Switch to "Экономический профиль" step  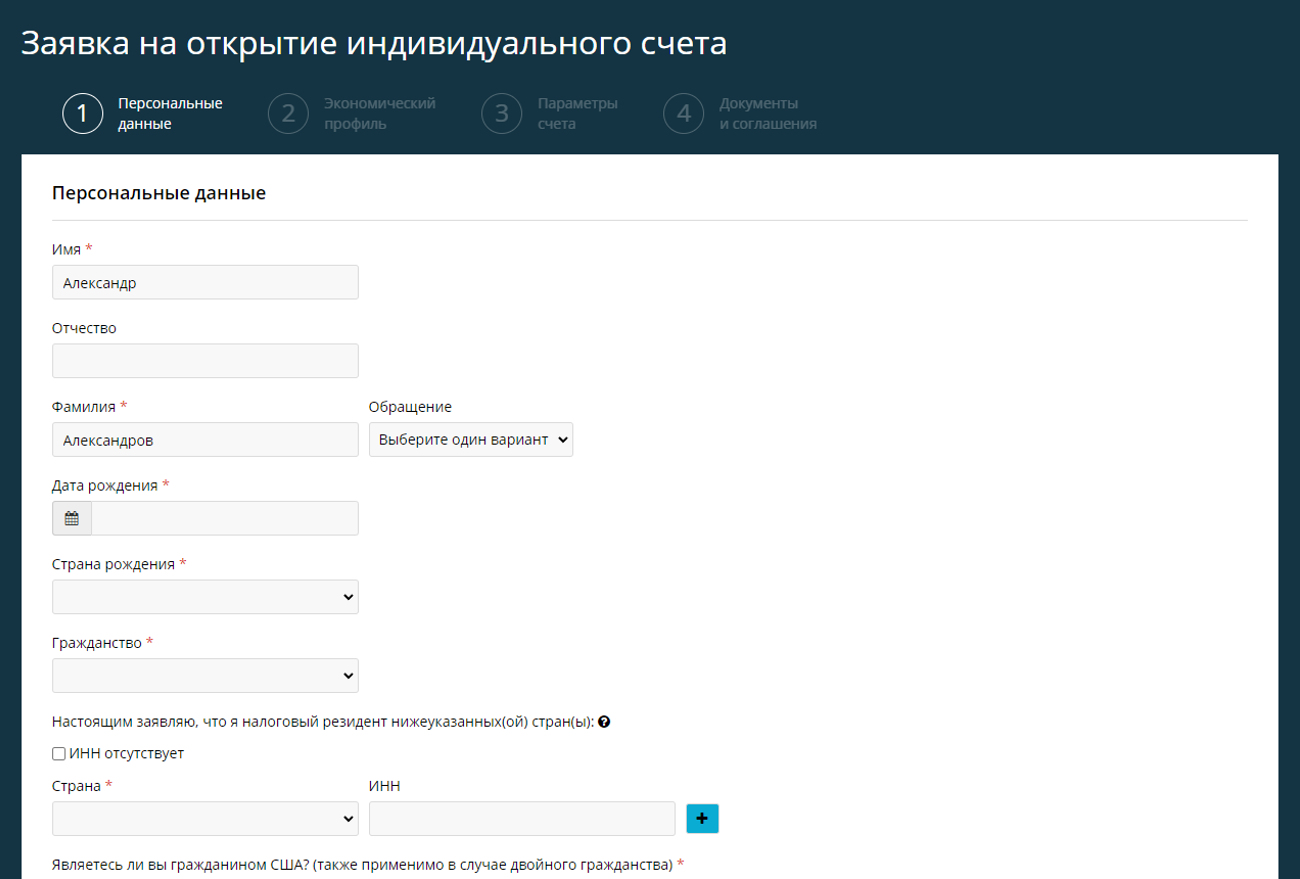380,114
